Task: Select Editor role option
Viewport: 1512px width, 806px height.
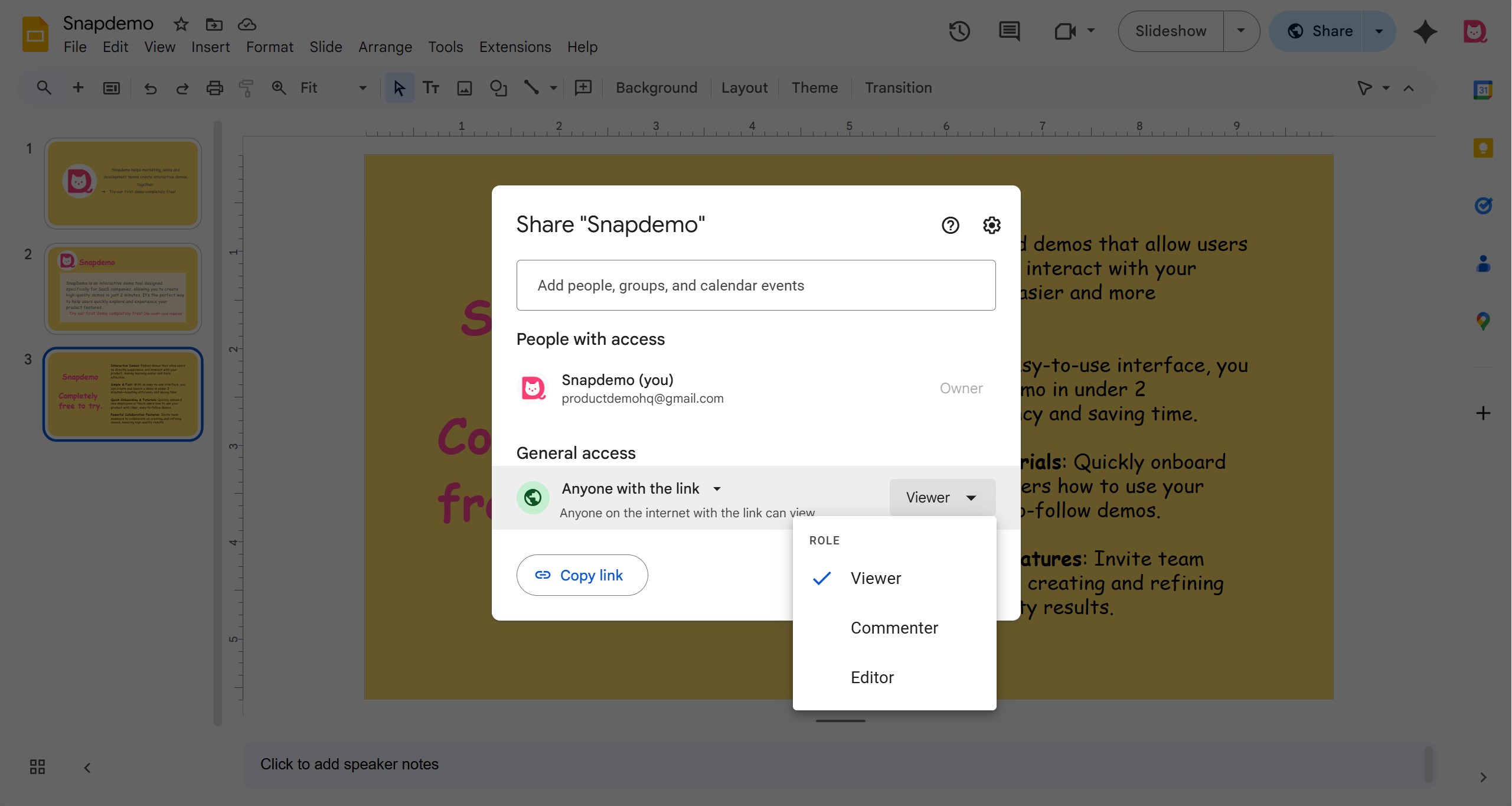Action: coord(894,677)
